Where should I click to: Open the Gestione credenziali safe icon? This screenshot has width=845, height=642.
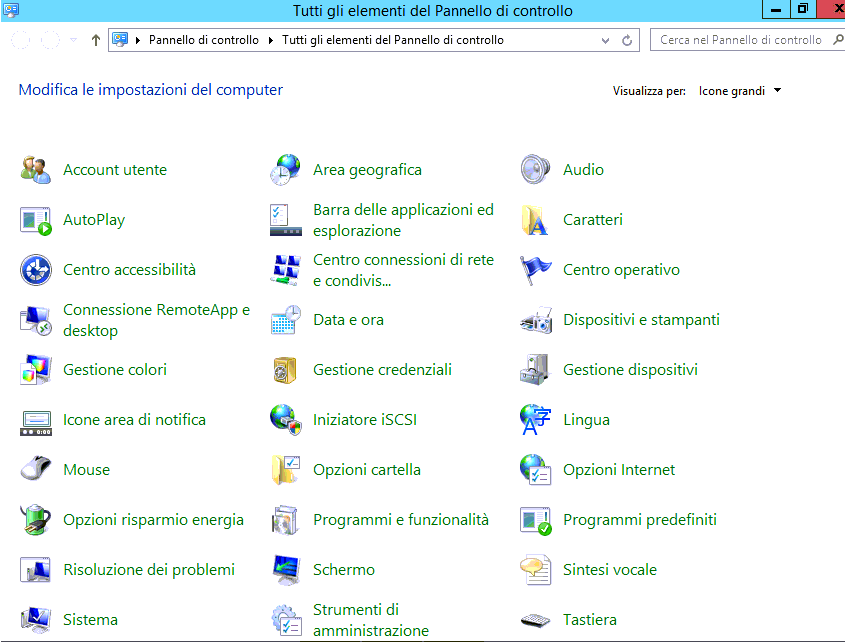point(286,370)
